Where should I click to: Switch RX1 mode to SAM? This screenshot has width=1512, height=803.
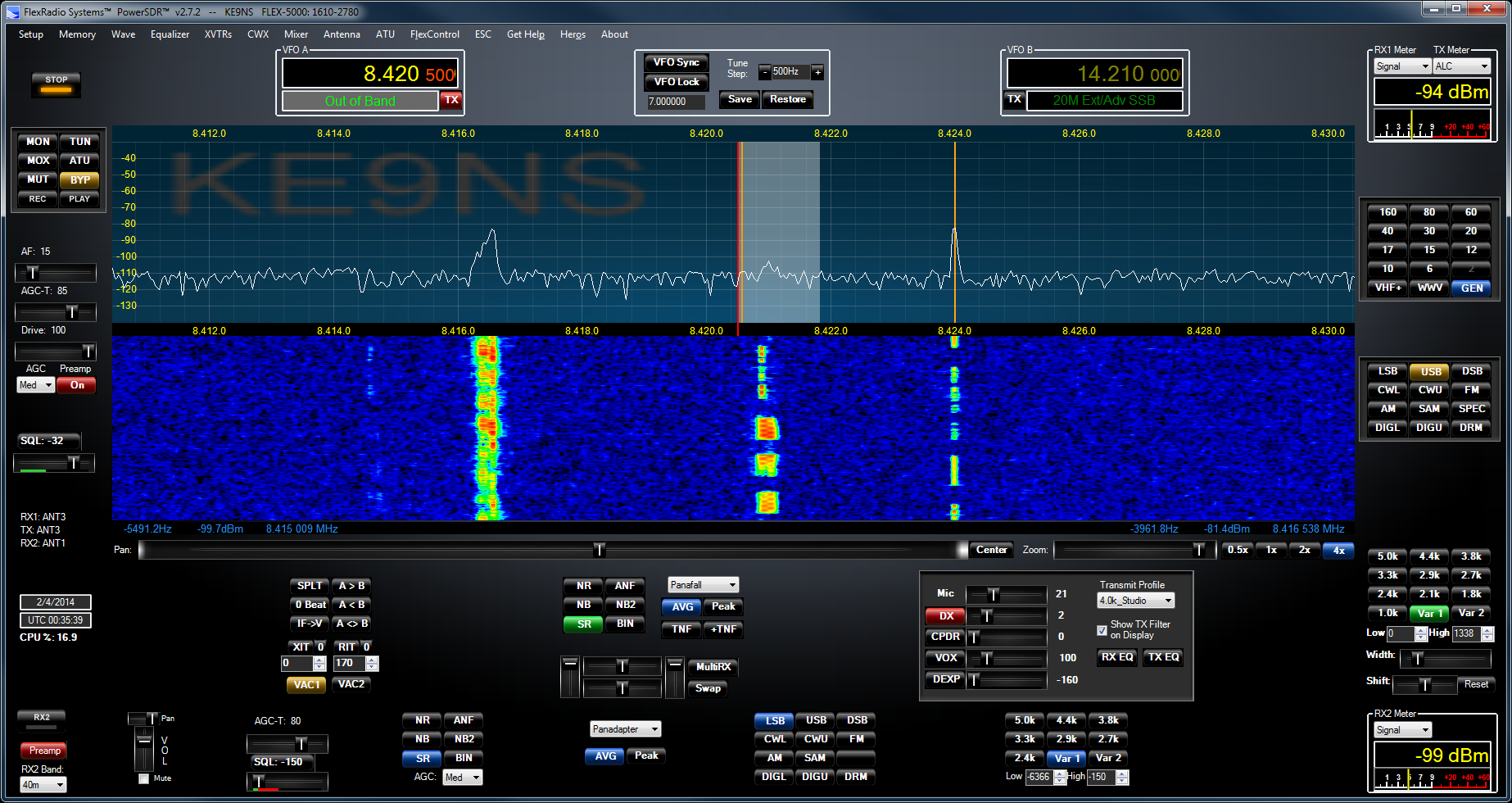point(1429,409)
